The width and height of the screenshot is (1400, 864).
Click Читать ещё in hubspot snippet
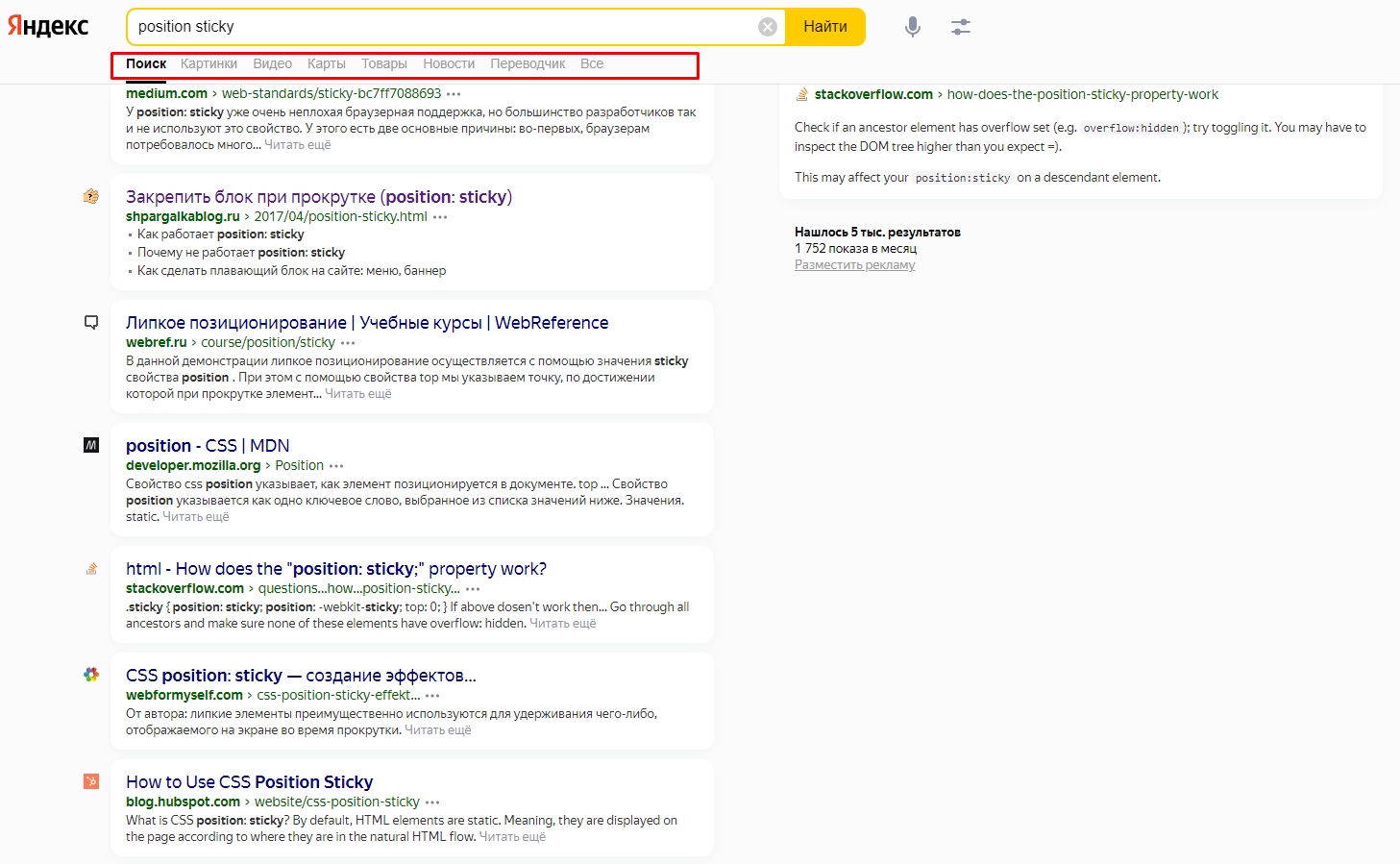point(512,837)
